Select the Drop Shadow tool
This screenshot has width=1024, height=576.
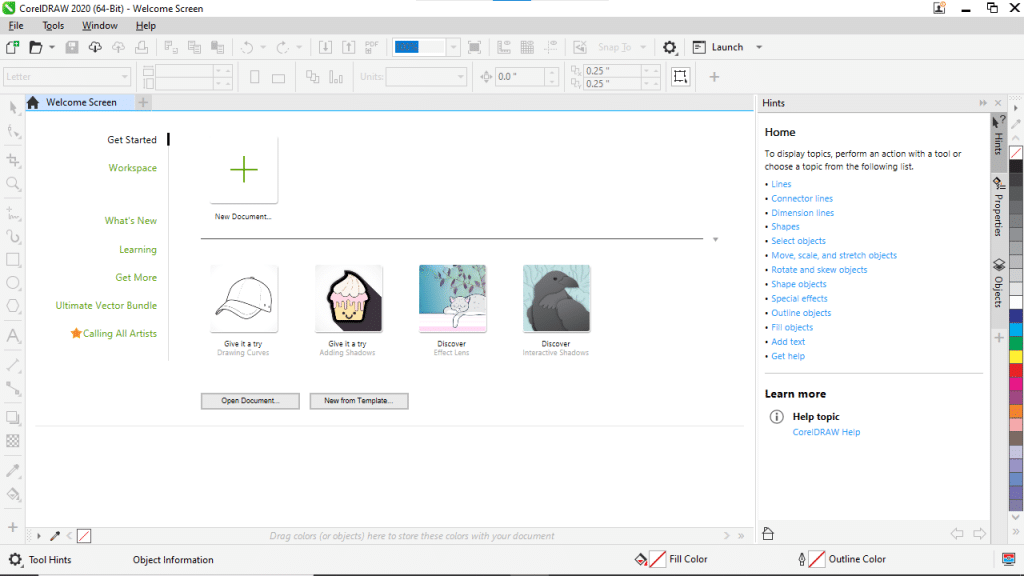point(13,417)
